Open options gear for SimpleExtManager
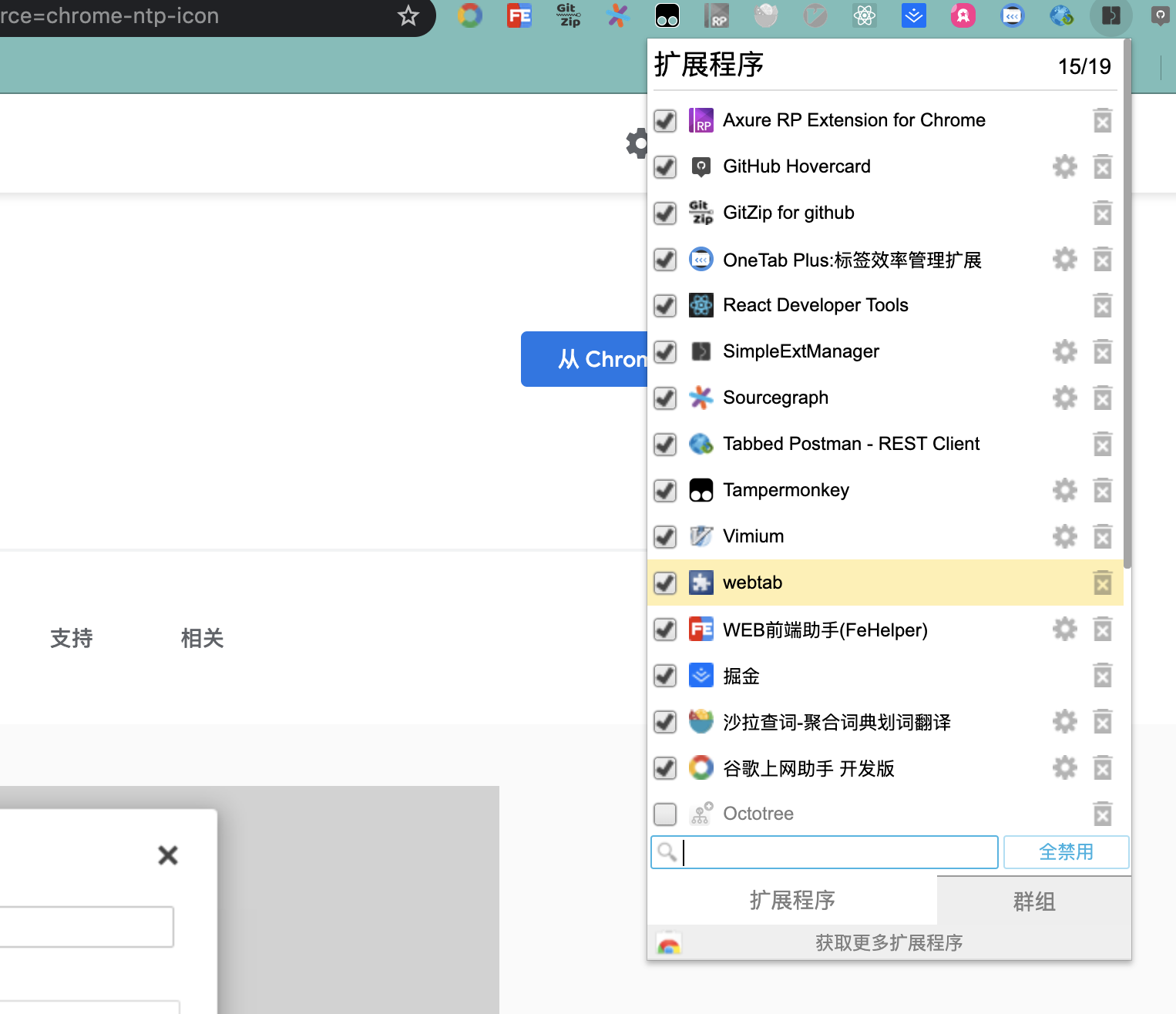Screen dimensions: 1176x1014 [x=1065, y=351]
